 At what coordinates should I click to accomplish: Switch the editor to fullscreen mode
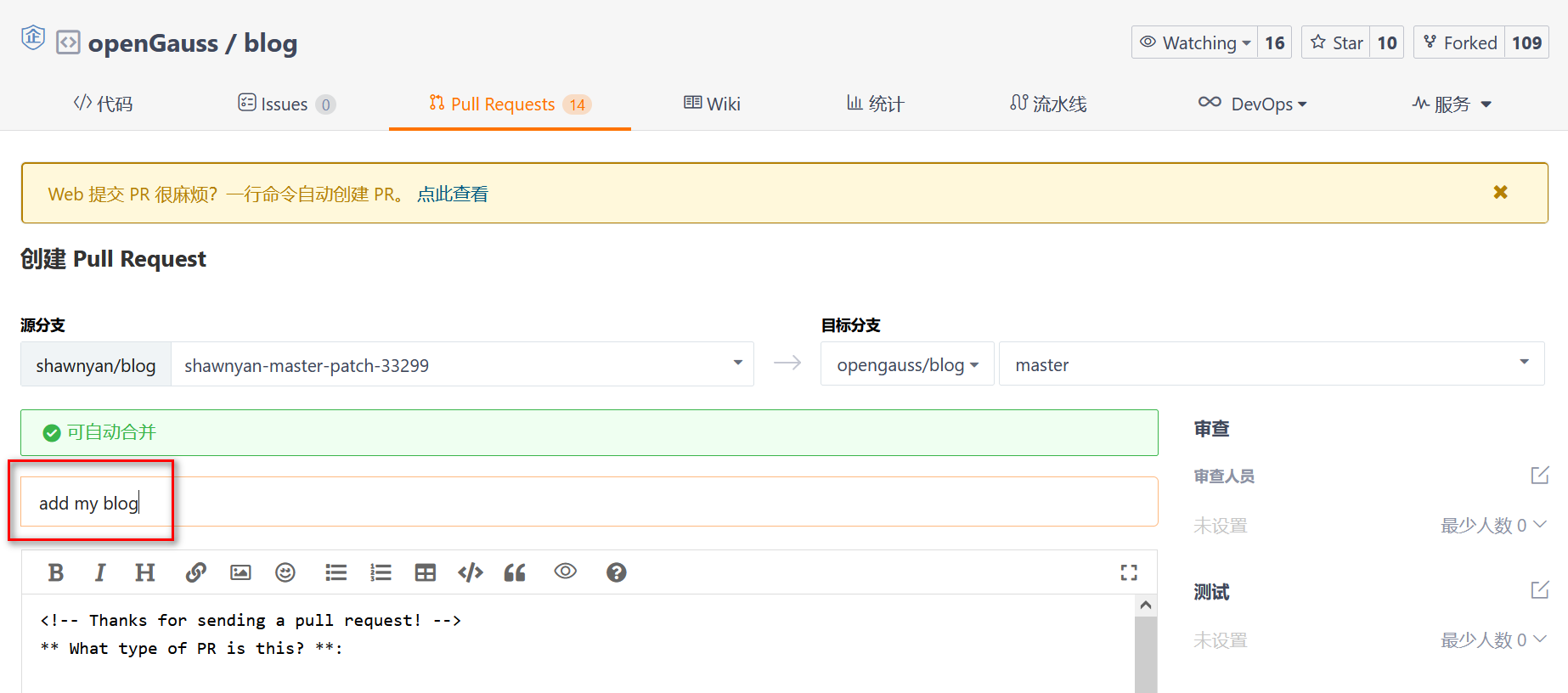(1129, 572)
